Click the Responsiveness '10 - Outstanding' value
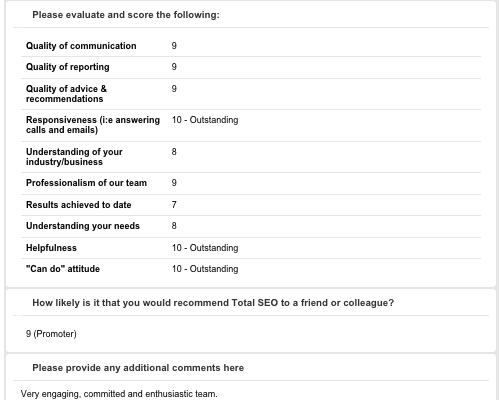 (205, 120)
